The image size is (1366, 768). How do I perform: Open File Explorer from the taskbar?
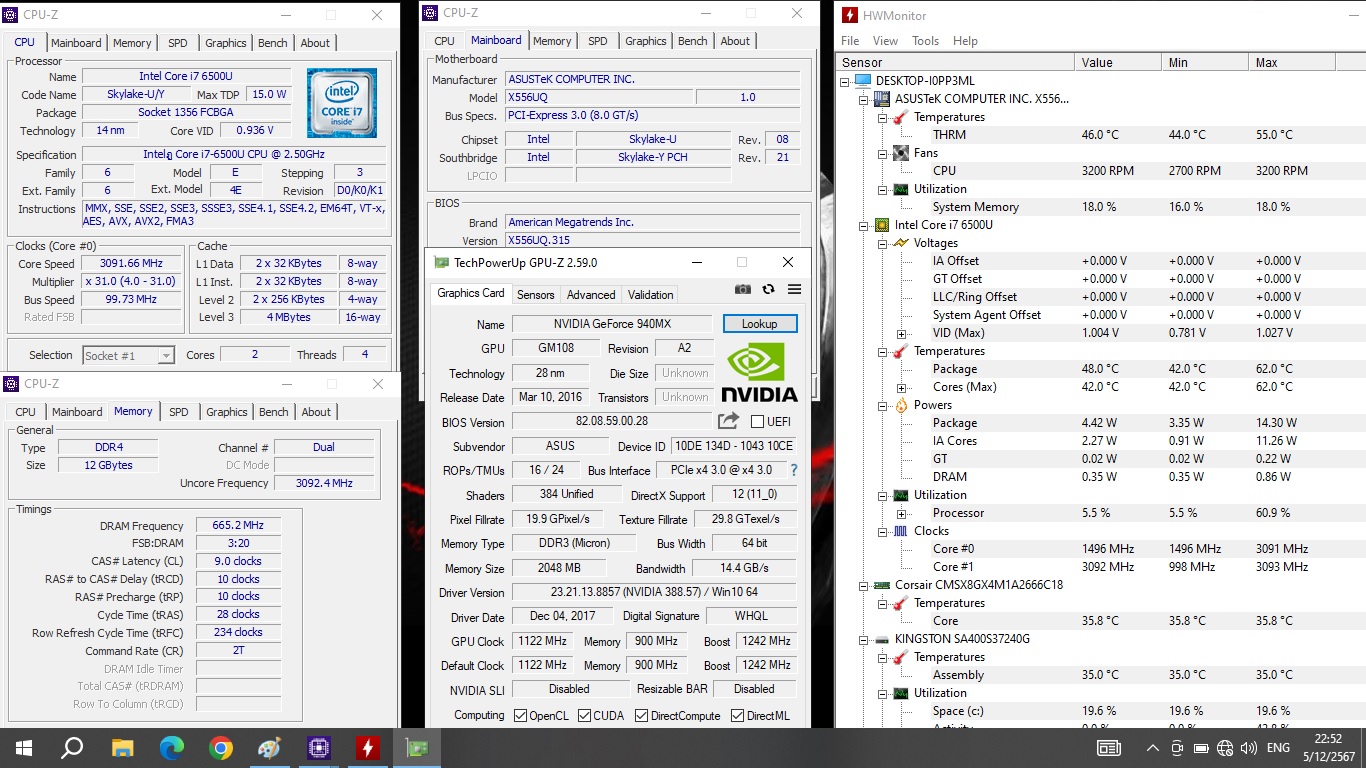(x=122, y=748)
